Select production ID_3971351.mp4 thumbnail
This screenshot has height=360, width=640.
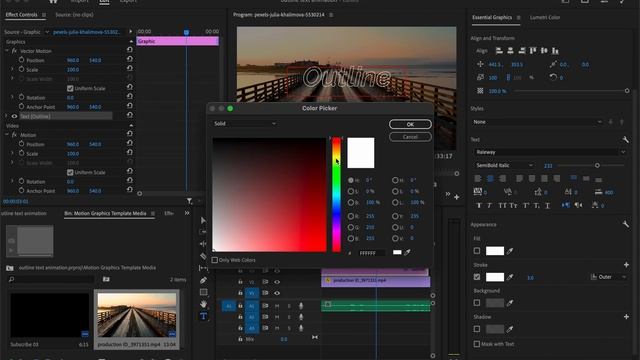[137, 315]
